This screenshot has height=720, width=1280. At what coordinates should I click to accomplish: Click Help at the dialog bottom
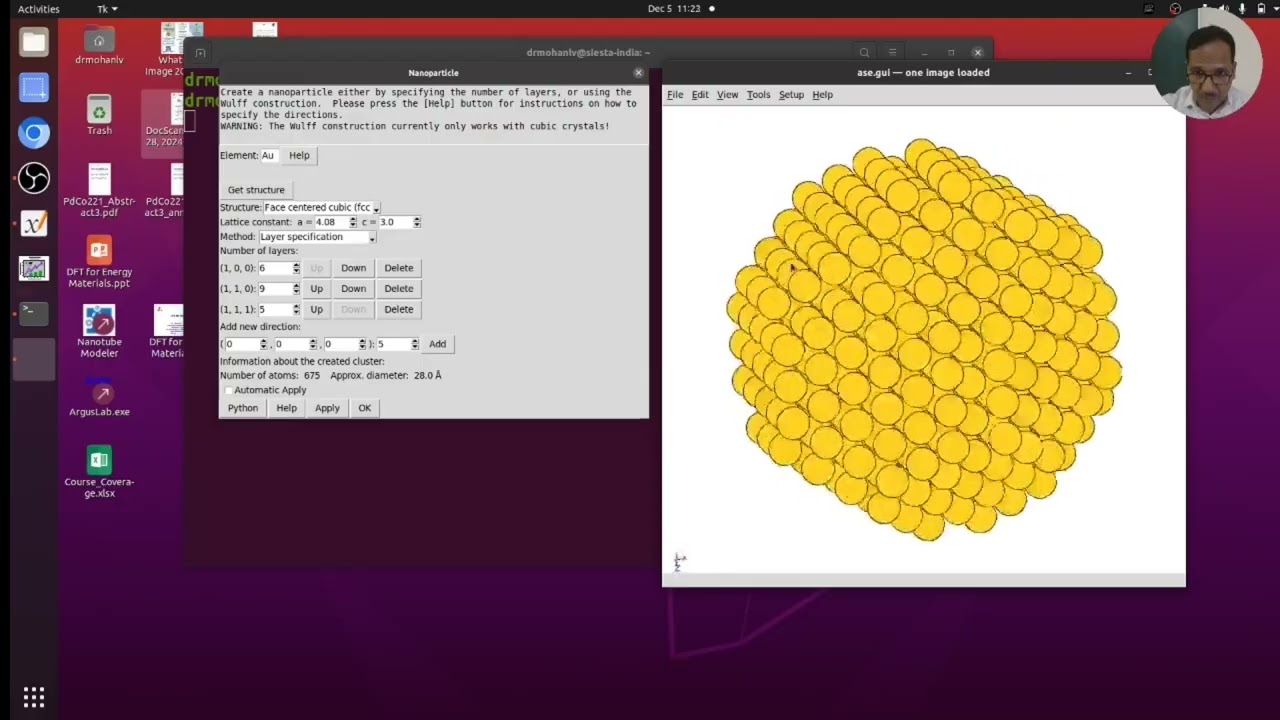point(286,408)
